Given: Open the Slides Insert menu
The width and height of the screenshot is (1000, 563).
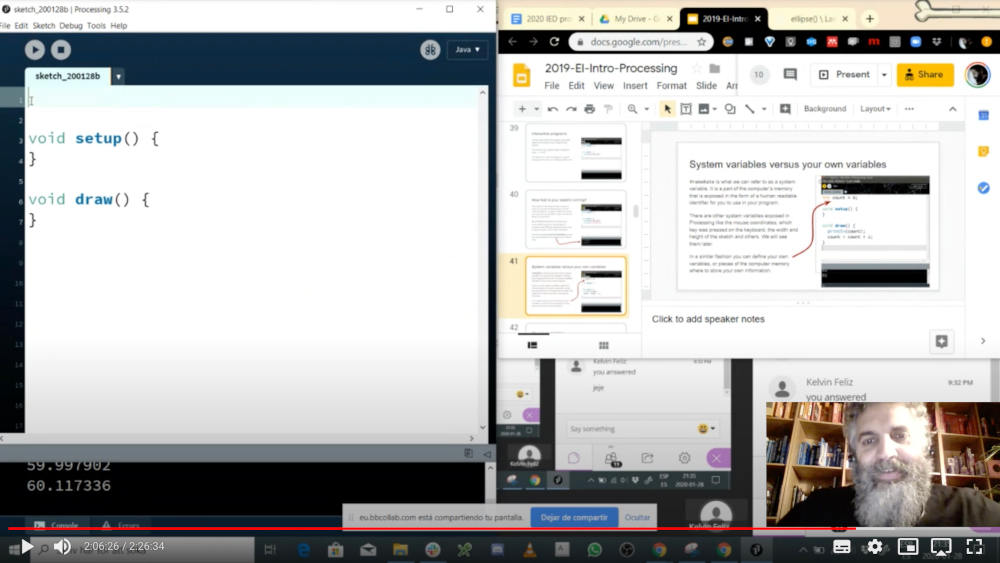Looking at the screenshot, I should pos(635,85).
